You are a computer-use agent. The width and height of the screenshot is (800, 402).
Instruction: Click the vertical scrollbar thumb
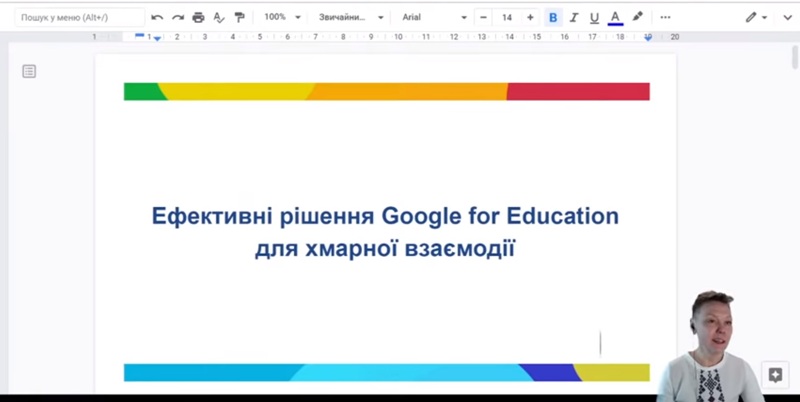click(794, 57)
